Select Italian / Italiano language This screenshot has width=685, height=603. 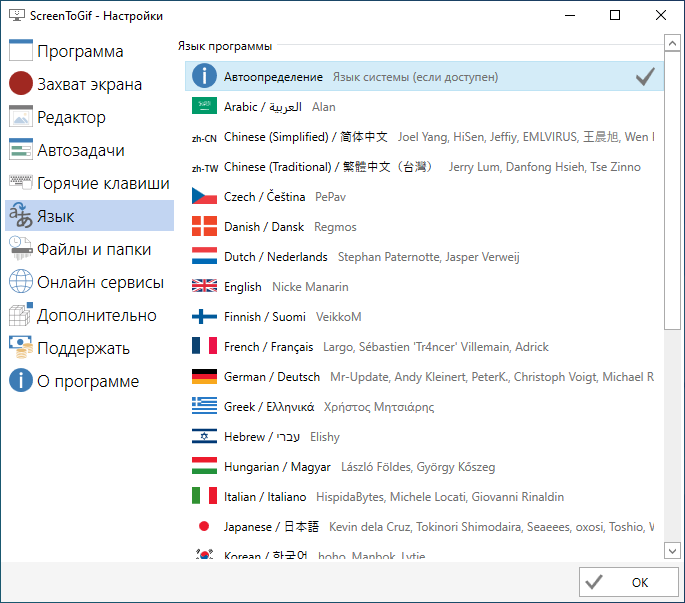(x=424, y=496)
